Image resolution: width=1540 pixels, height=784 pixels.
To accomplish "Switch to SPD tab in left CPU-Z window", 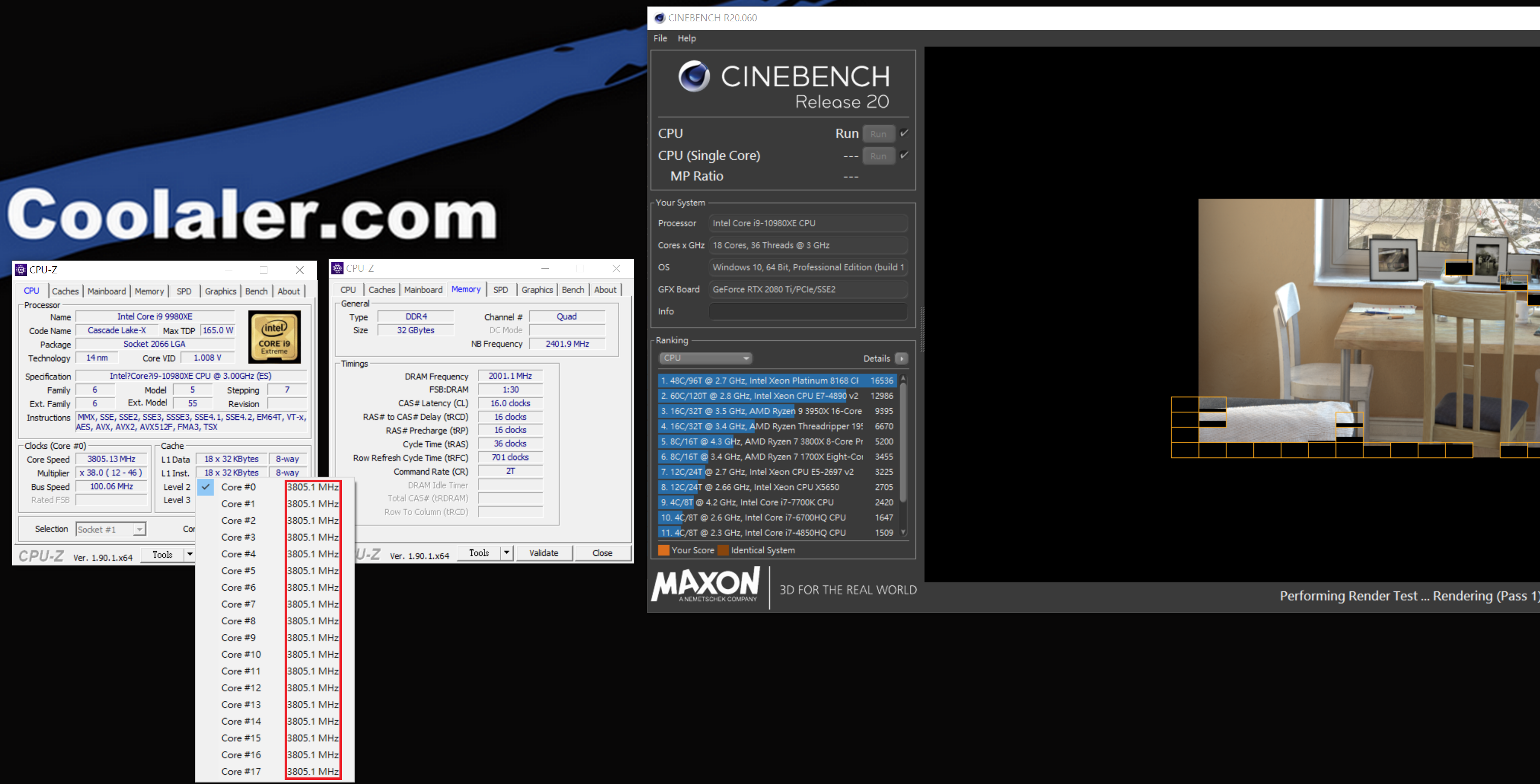I will pos(184,292).
